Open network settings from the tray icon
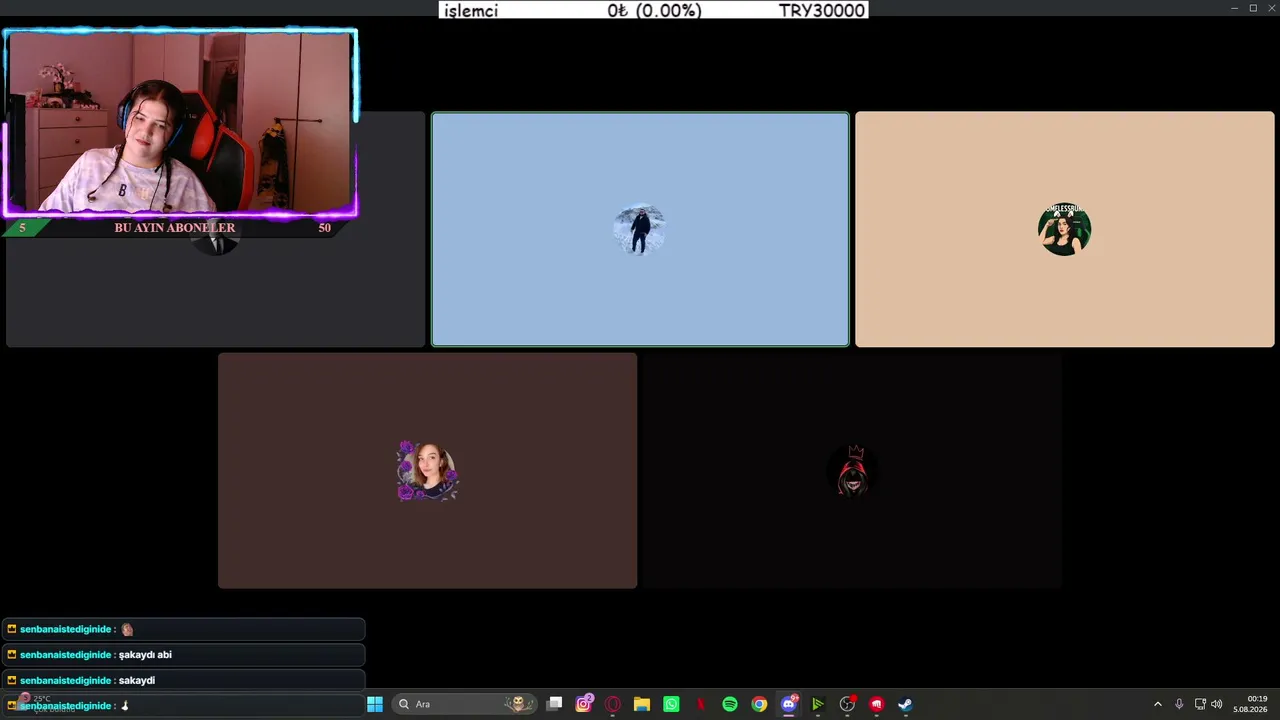The width and height of the screenshot is (1280, 720). [x=1200, y=704]
